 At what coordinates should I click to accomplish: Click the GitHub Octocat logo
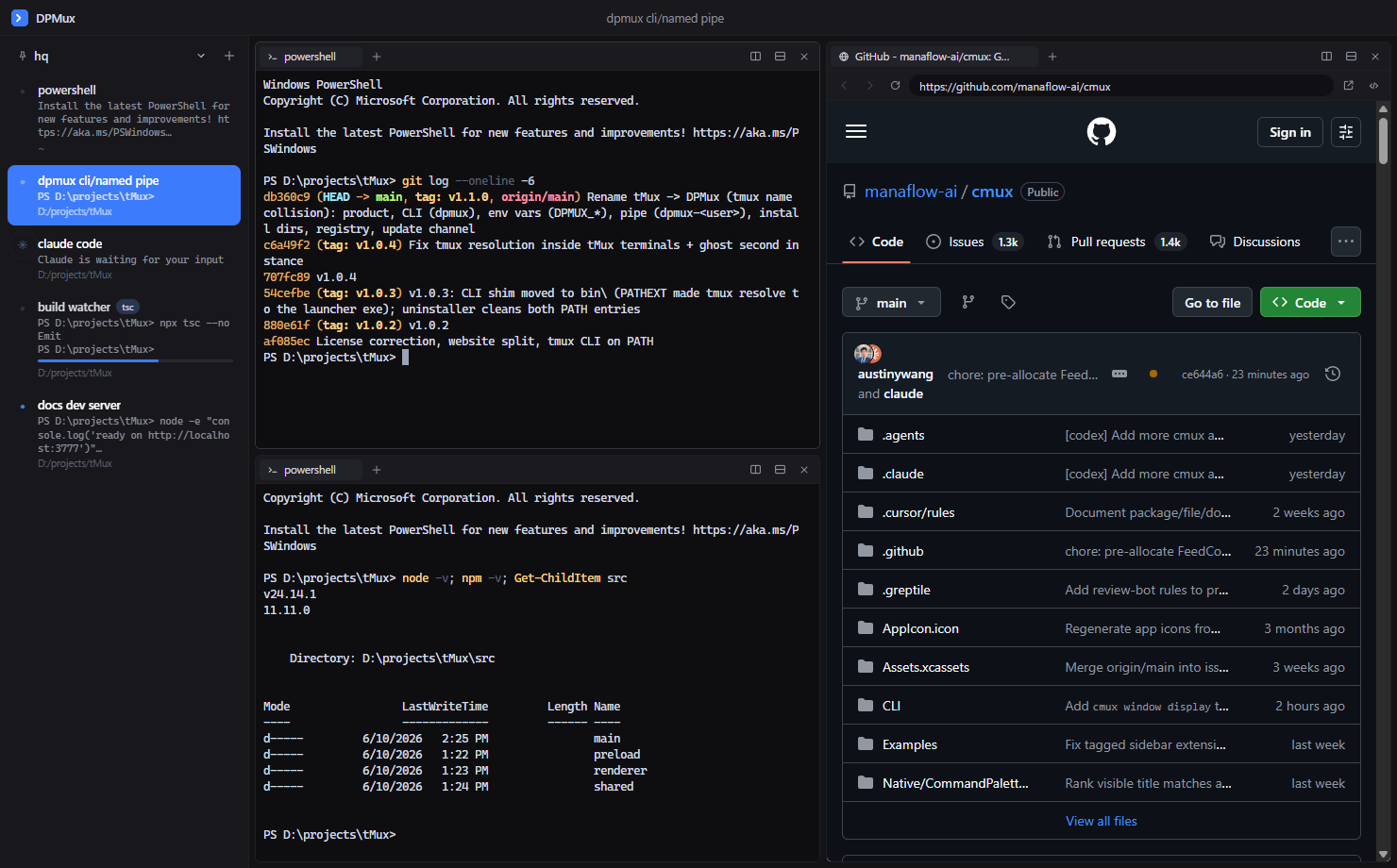coord(1101,131)
